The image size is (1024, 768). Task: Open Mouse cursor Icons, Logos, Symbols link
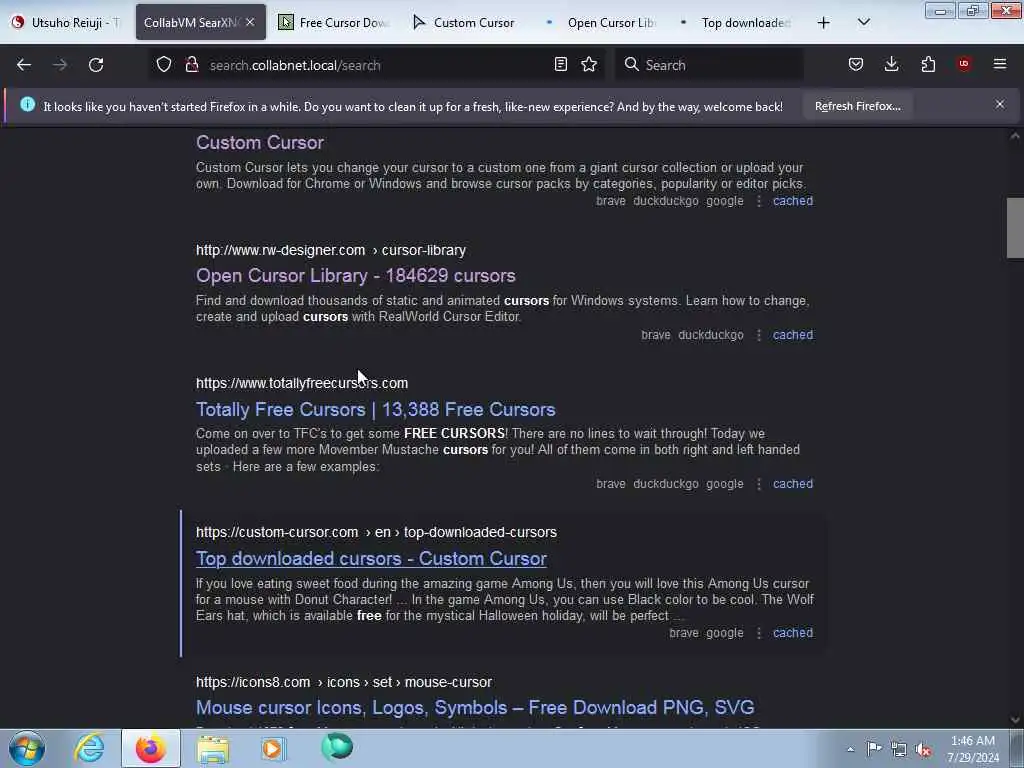475,708
